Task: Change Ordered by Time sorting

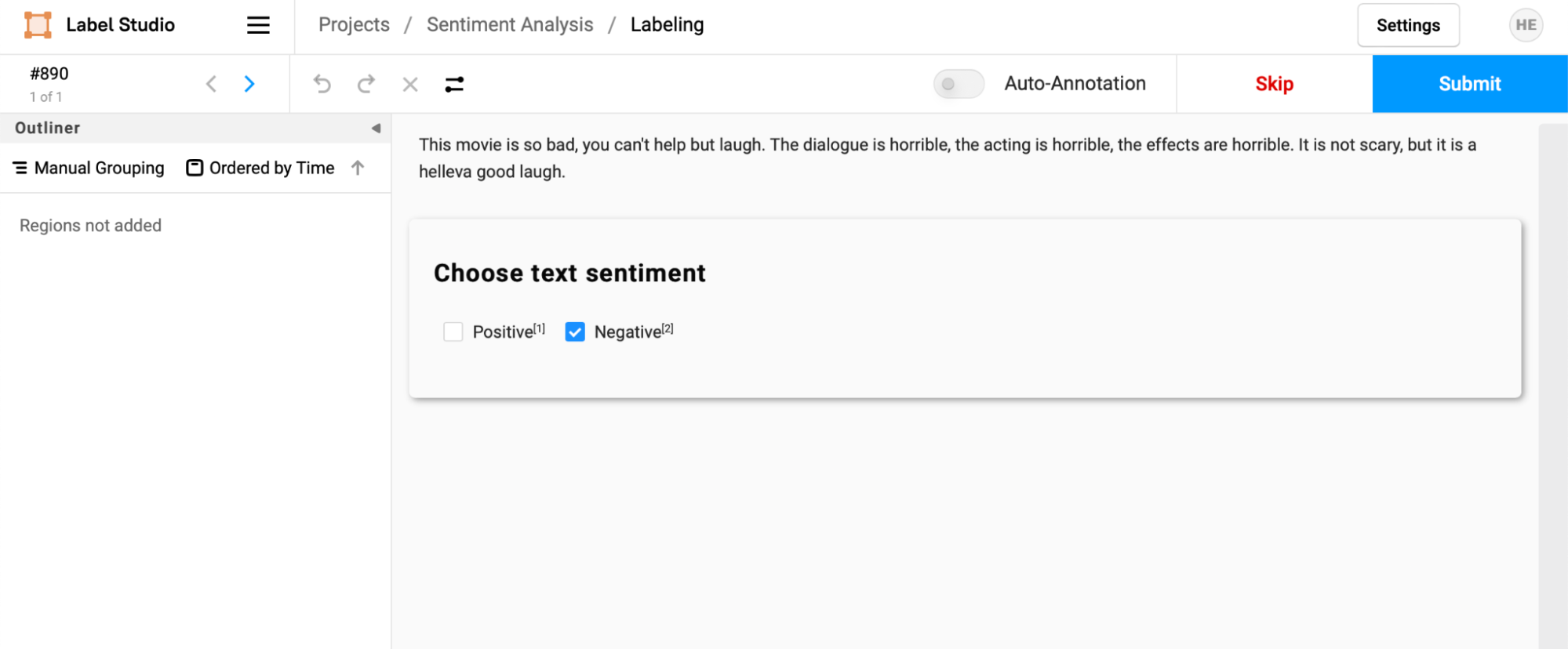Action: [260, 168]
